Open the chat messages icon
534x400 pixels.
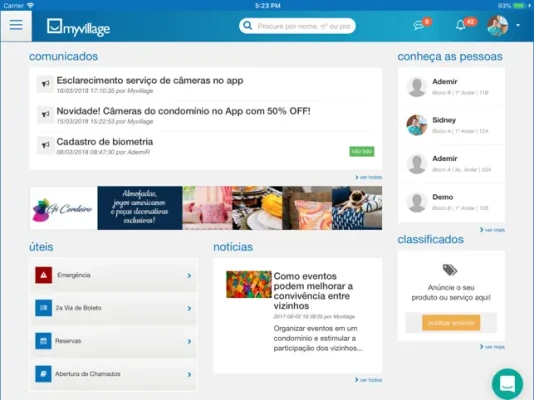click(419, 25)
